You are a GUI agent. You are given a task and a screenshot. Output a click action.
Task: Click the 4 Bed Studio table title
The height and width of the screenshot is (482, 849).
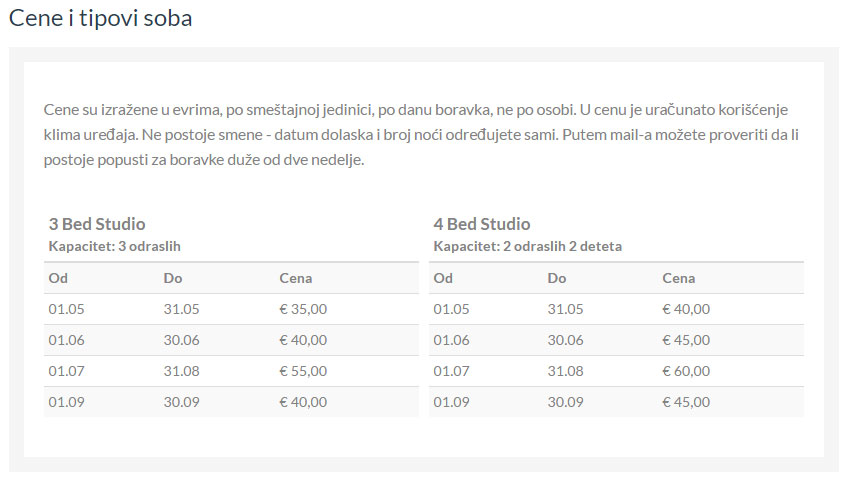point(482,224)
